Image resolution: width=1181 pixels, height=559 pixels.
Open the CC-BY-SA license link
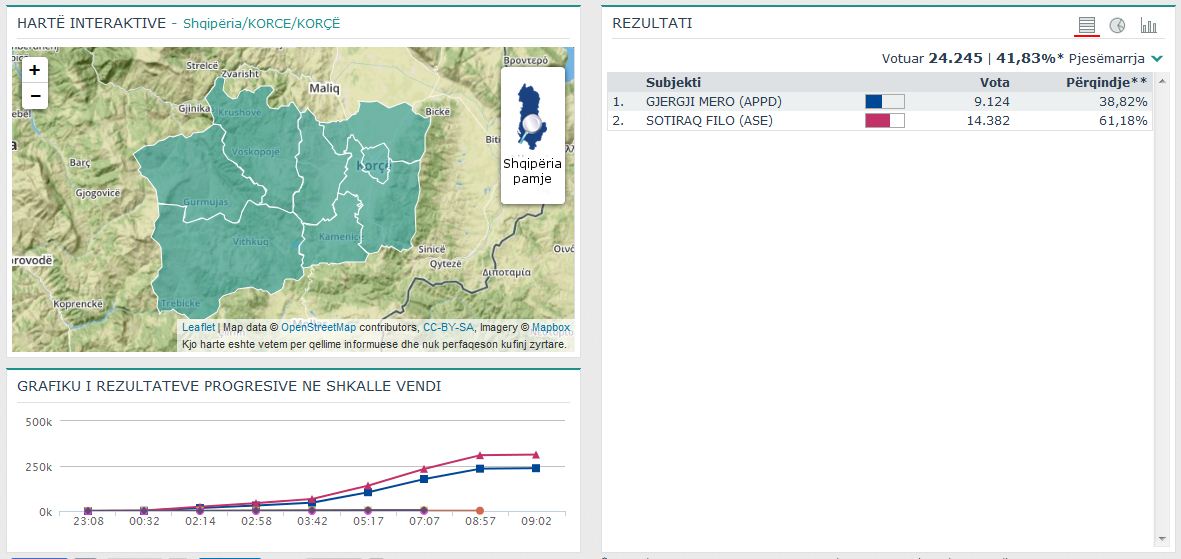click(448, 327)
